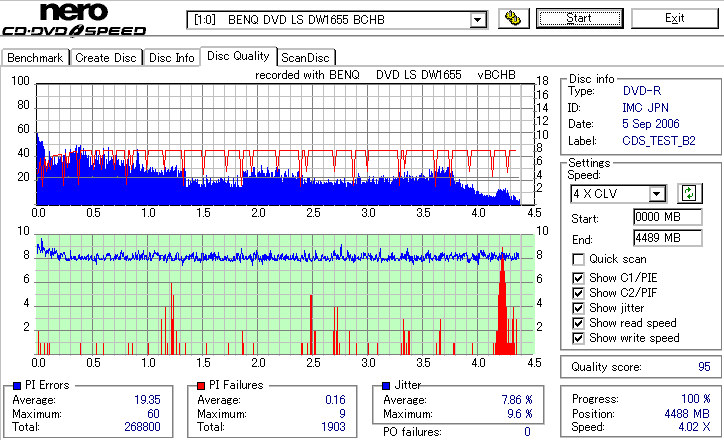Click Jitter maximum 9.6 %
Image resolution: width=724 pixels, height=441 pixels.
[520, 414]
